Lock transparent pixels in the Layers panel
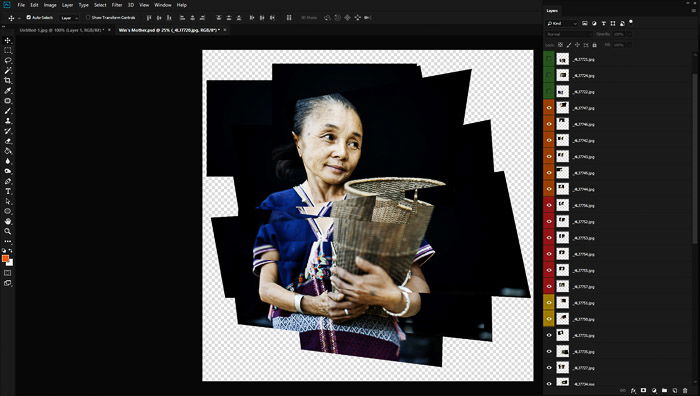 560,45
